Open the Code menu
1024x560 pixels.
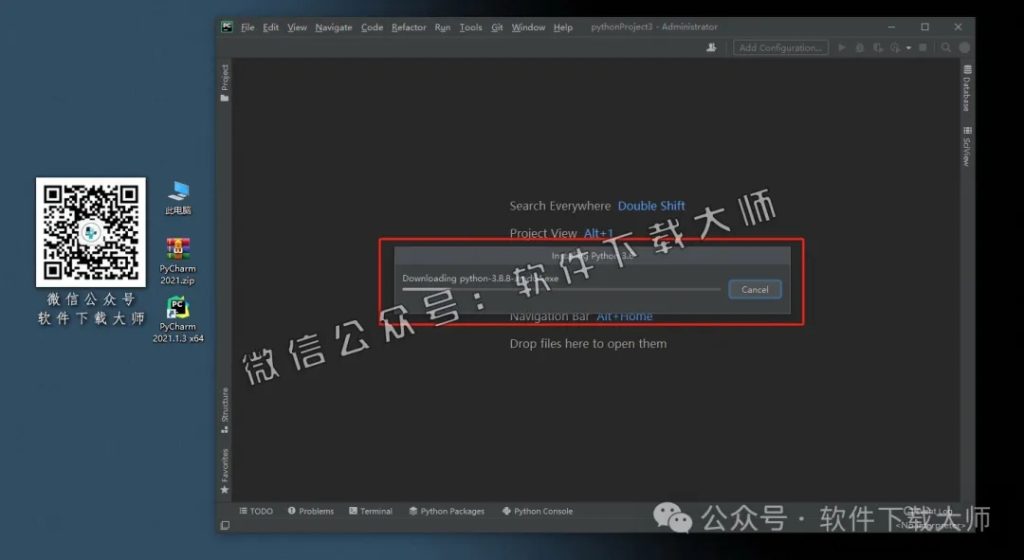(x=372, y=27)
